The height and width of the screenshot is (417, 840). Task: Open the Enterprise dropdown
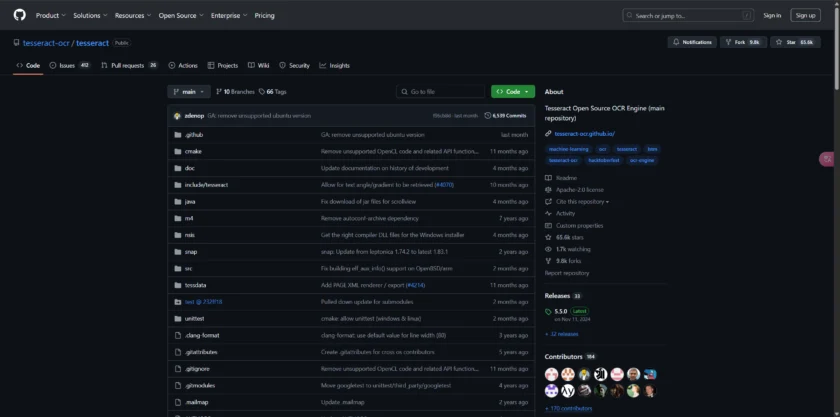coord(229,16)
